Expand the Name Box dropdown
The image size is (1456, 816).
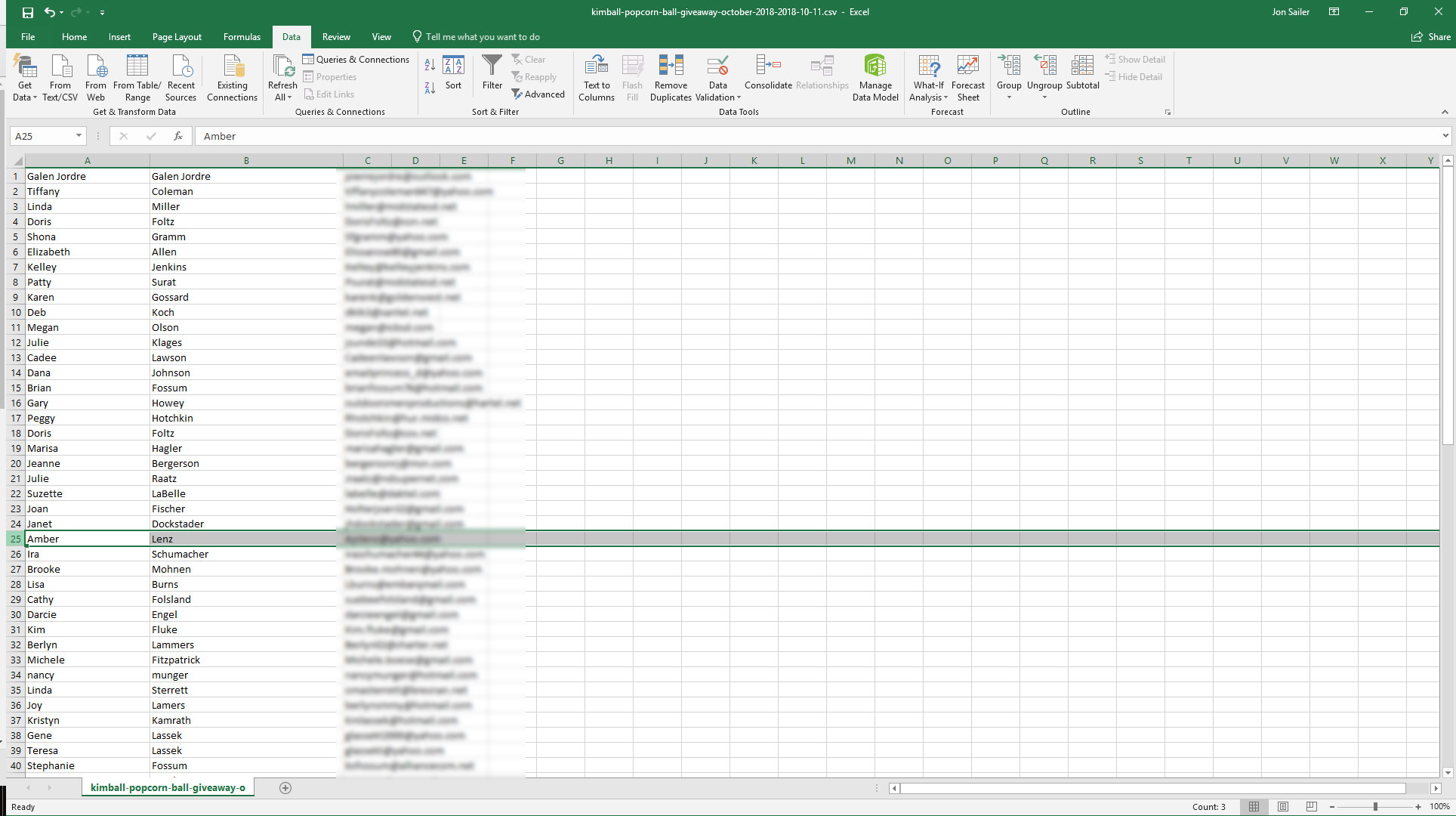pyautogui.click(x=79, y=136)
